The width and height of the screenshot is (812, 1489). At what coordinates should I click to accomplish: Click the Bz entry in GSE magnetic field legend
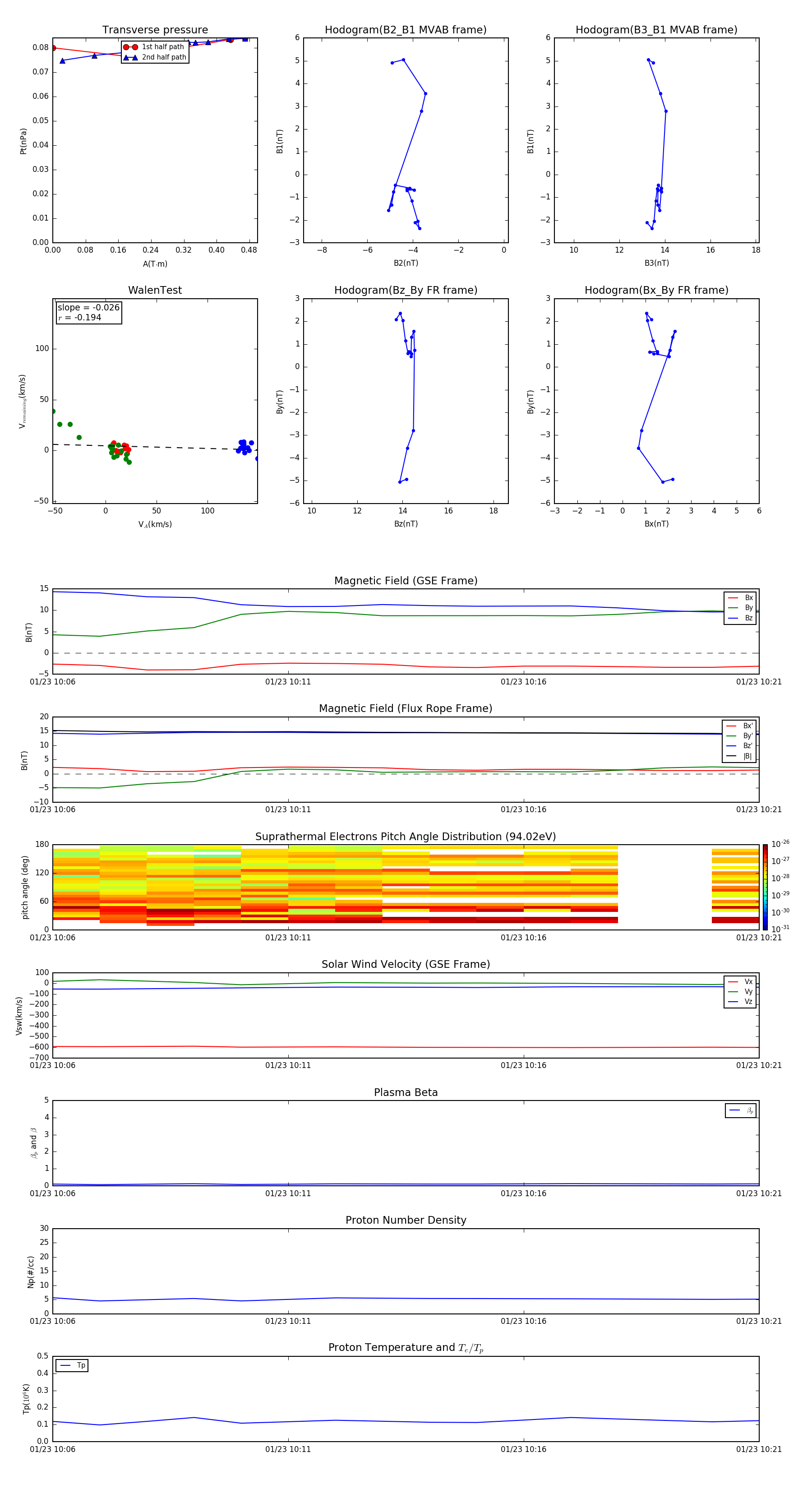740,619
